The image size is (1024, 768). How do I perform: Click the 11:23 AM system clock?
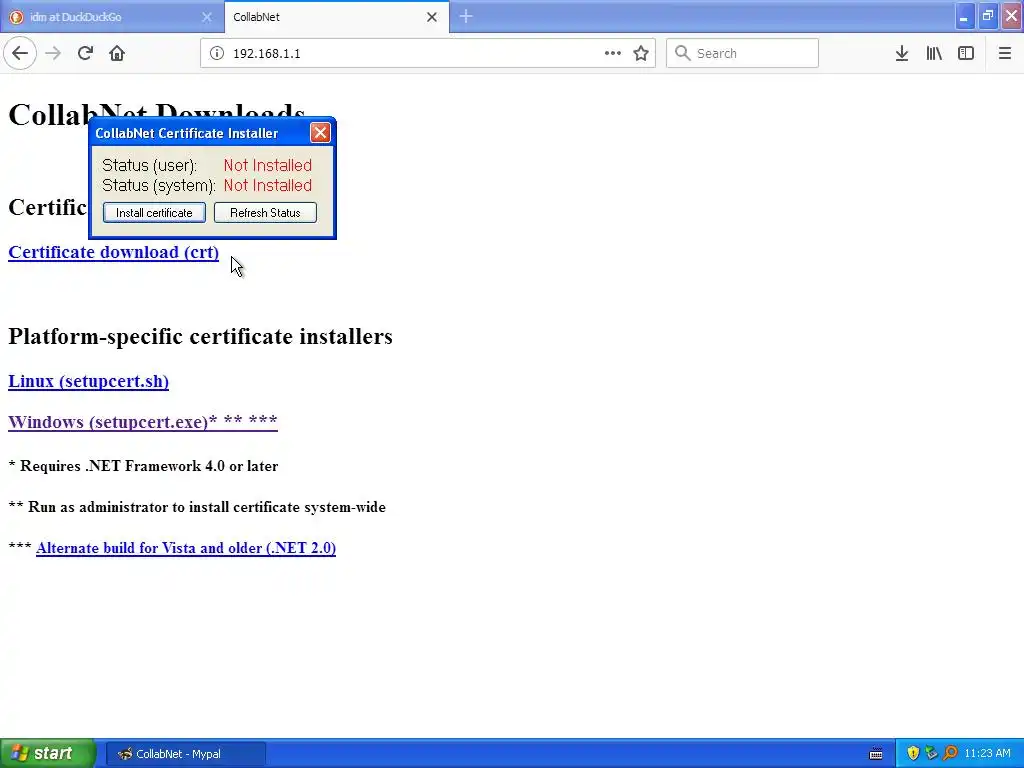(987, 754)
